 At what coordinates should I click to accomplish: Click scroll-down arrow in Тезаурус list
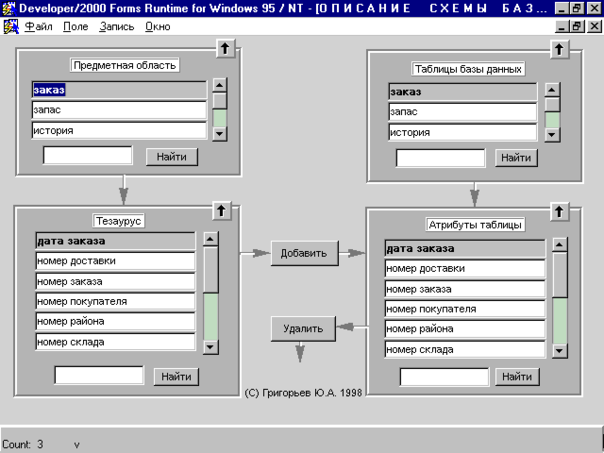point(210,347)
